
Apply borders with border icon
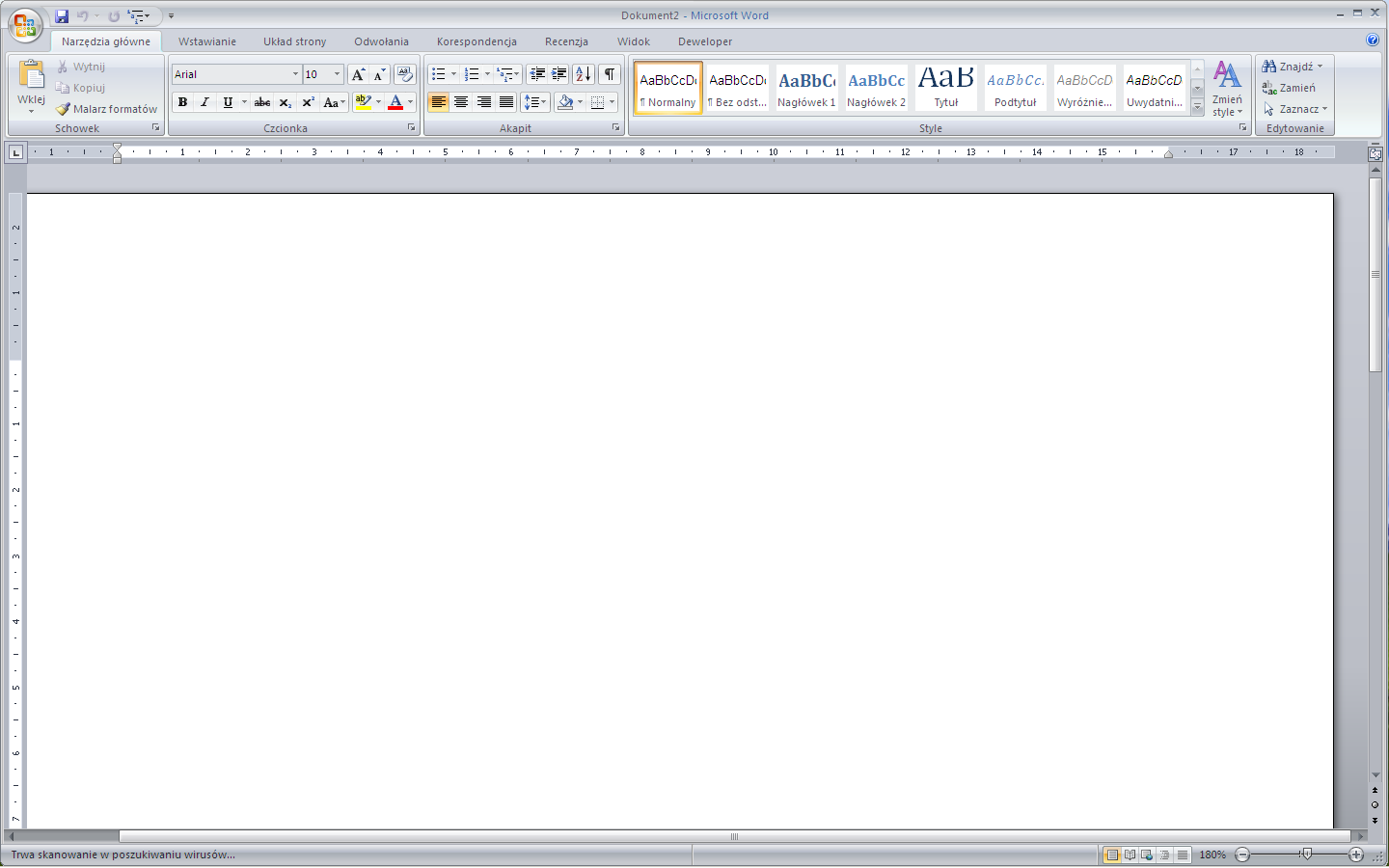pyautogui.click(x=598, y=102)
